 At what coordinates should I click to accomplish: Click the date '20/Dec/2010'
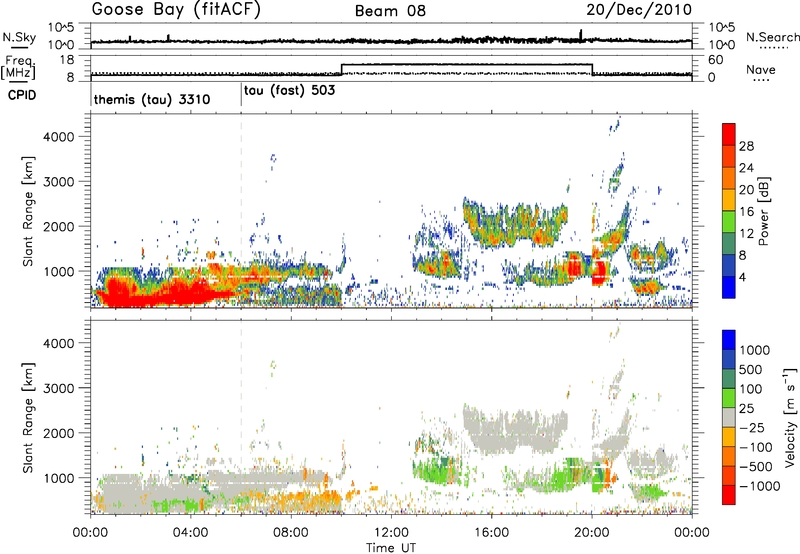639,10
